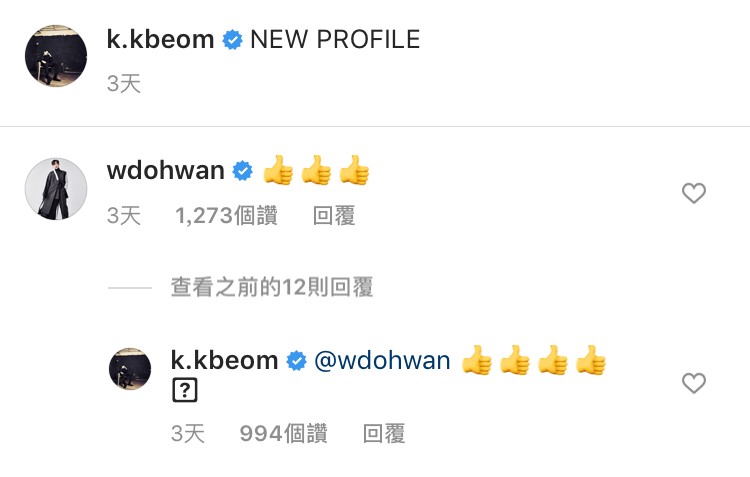This screenshot has height=477, width=750.
Task: Open wdohwan's profile avatar
Action: tap(56, 189)
